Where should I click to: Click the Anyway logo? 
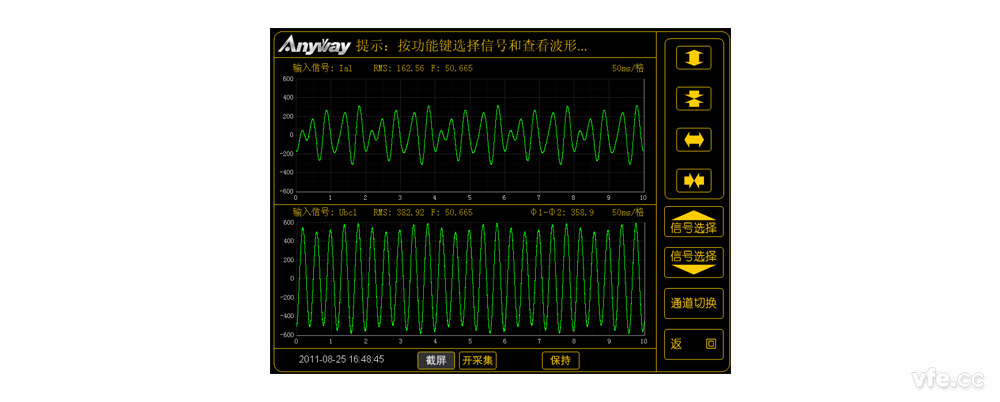tap(312, 46)
